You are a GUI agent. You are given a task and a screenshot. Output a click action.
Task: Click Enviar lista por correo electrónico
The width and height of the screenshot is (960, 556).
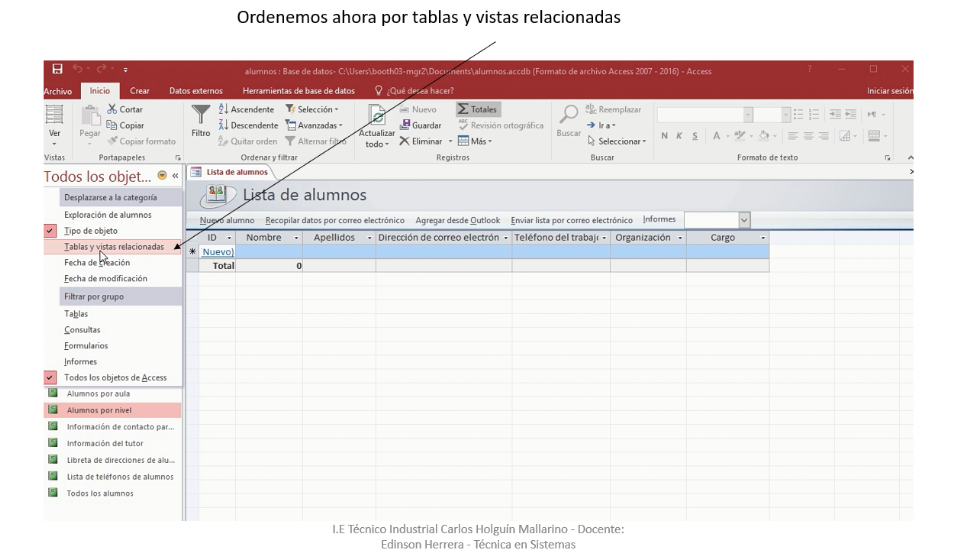pos(571,220)
